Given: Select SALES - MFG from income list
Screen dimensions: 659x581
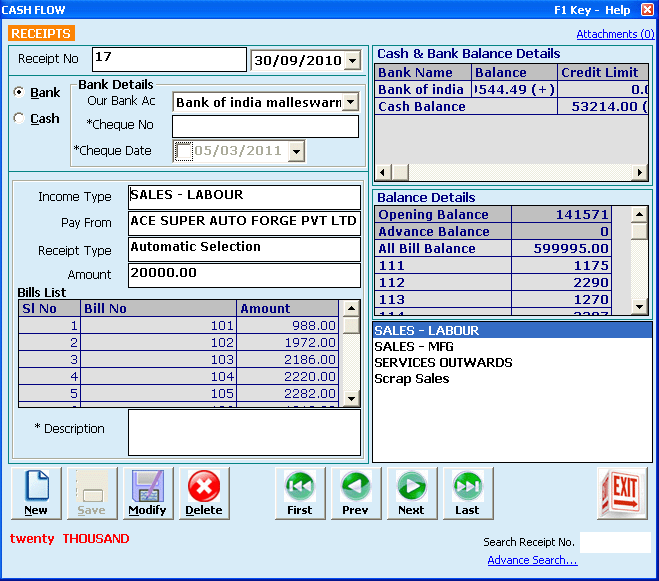Looking at the screenshot, I should [413, 346].
